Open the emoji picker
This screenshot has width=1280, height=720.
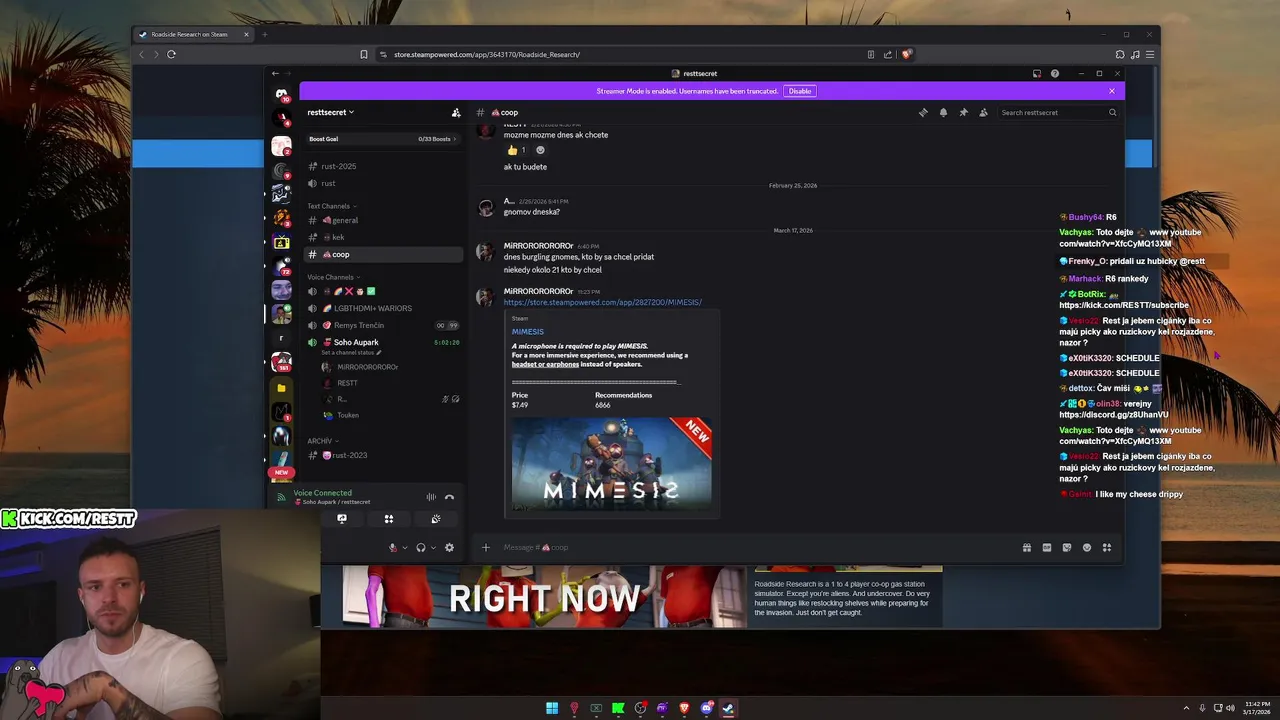[x=1087, y=547]
